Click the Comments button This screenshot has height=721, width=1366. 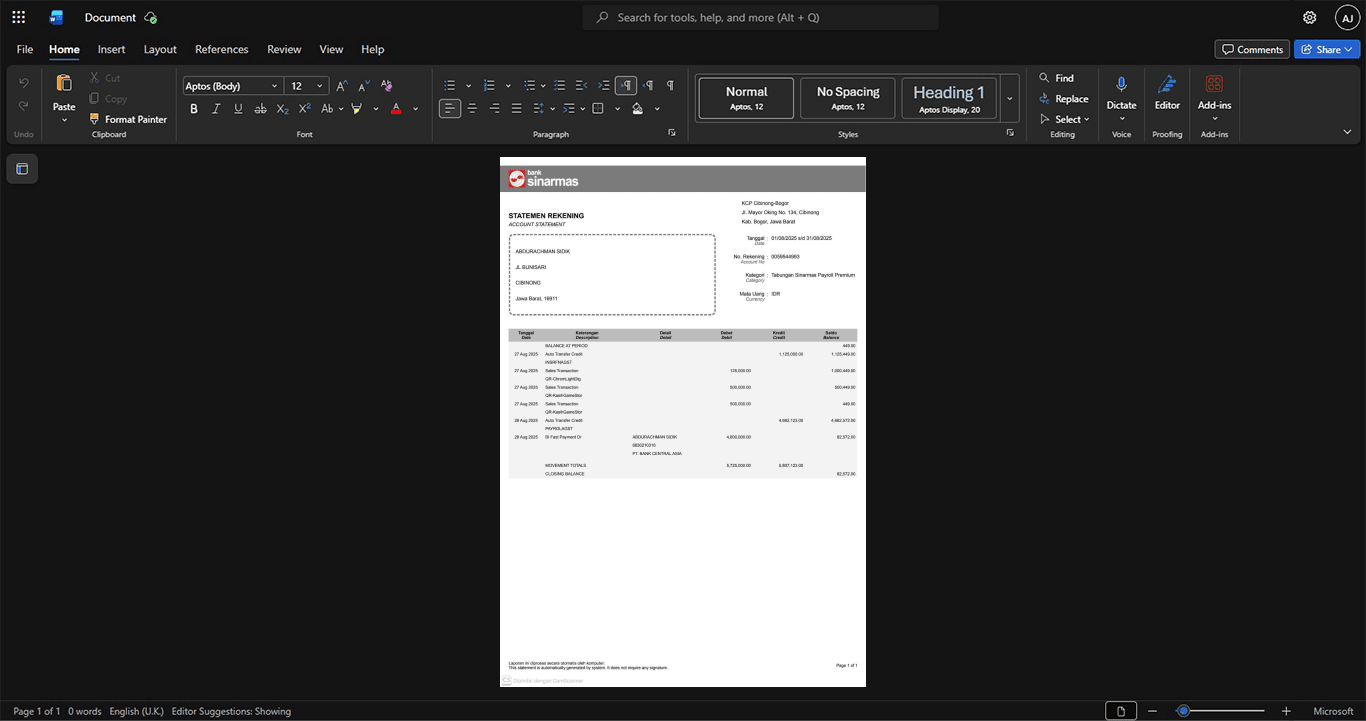click(x=1252, y=49)
